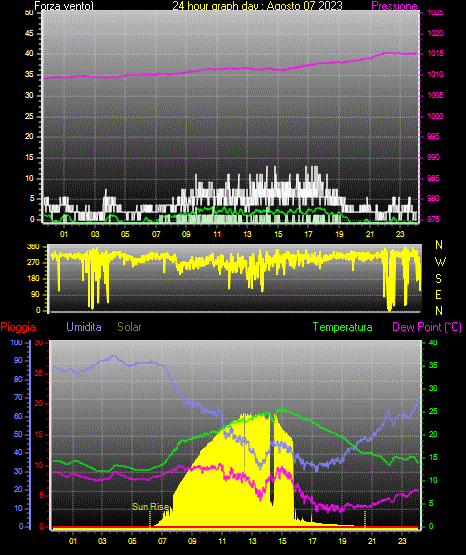Click the humidity peak near hour 03
Viewport: 466px width, 555px height.
tap(114, 356)
